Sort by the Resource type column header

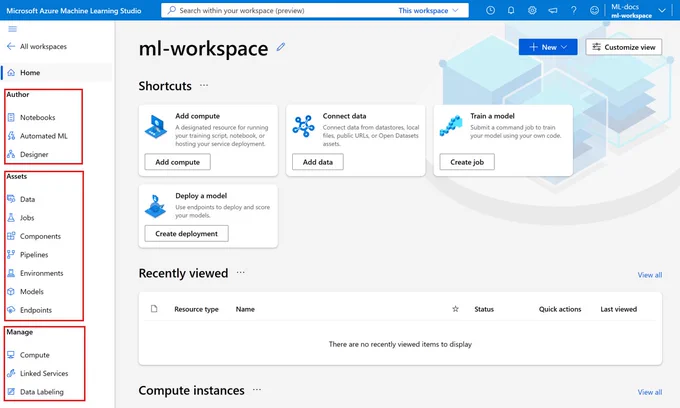[x=196, y=309]
